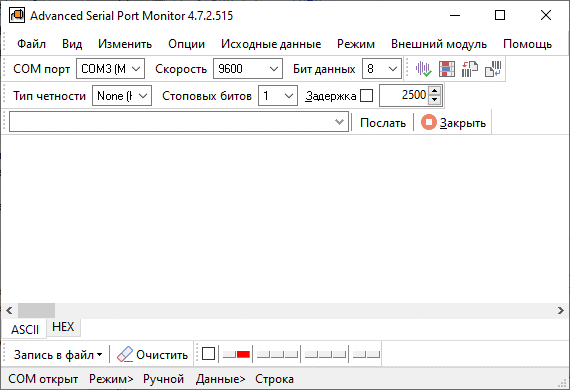The height and width of the screenshot is (390, 570).
Task: Open the Внешний модуль menu
Action: coord(439,44)
